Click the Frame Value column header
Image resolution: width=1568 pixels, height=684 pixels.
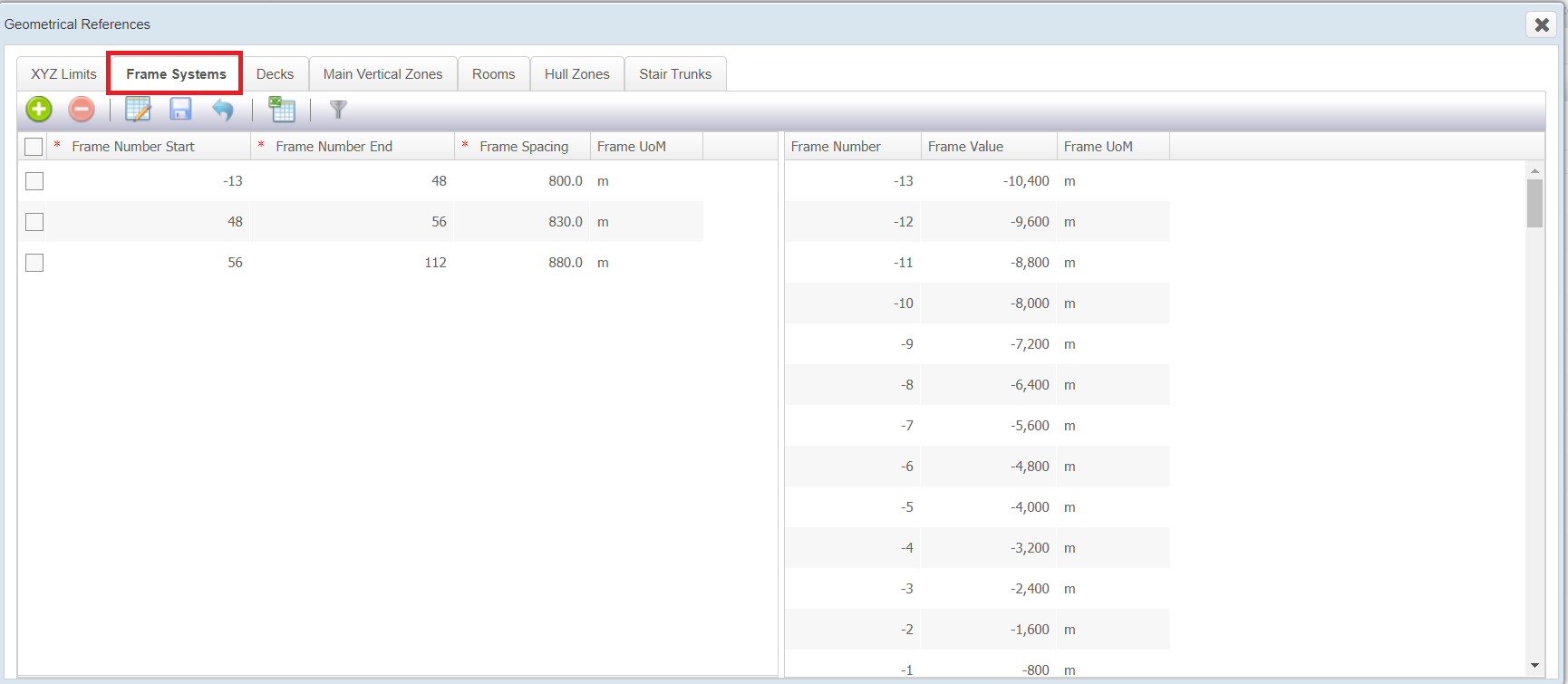[989, 147]
